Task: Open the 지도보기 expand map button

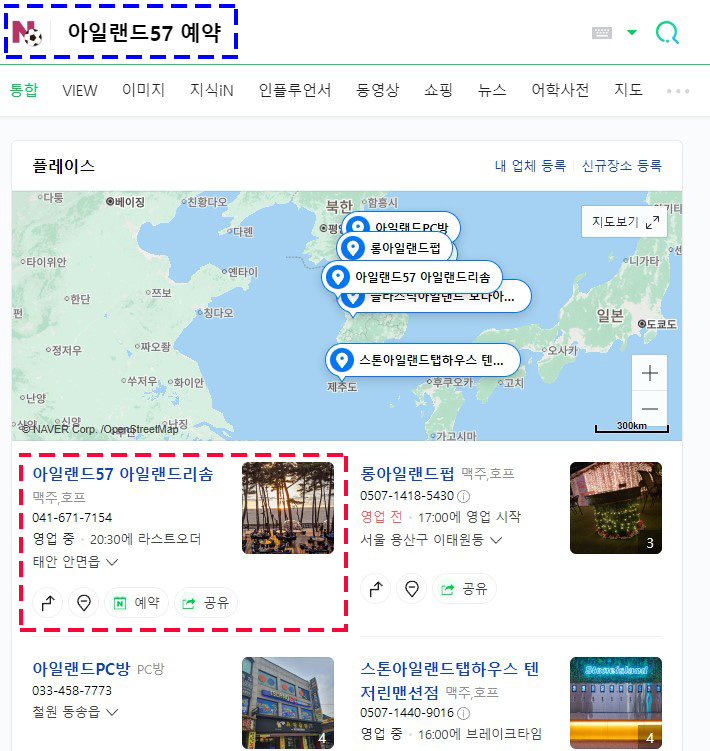Action: click(x=624, y=222)
